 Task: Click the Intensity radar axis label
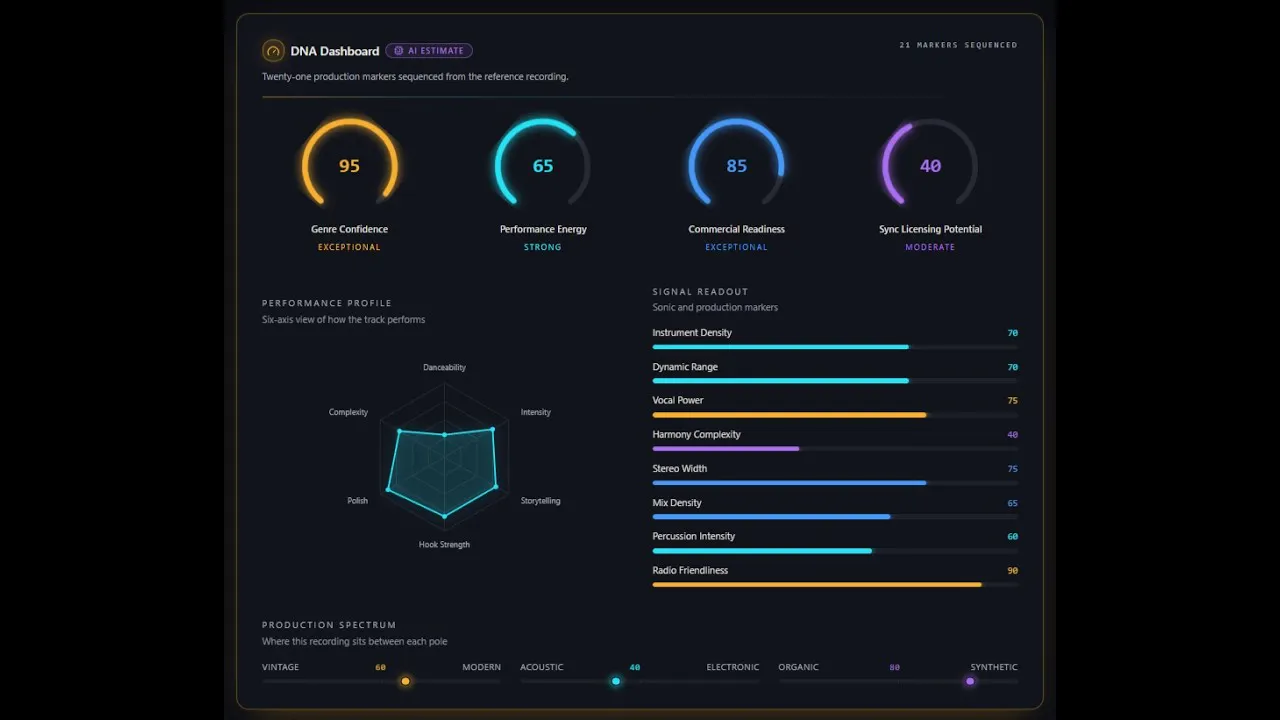click(536, 412)
